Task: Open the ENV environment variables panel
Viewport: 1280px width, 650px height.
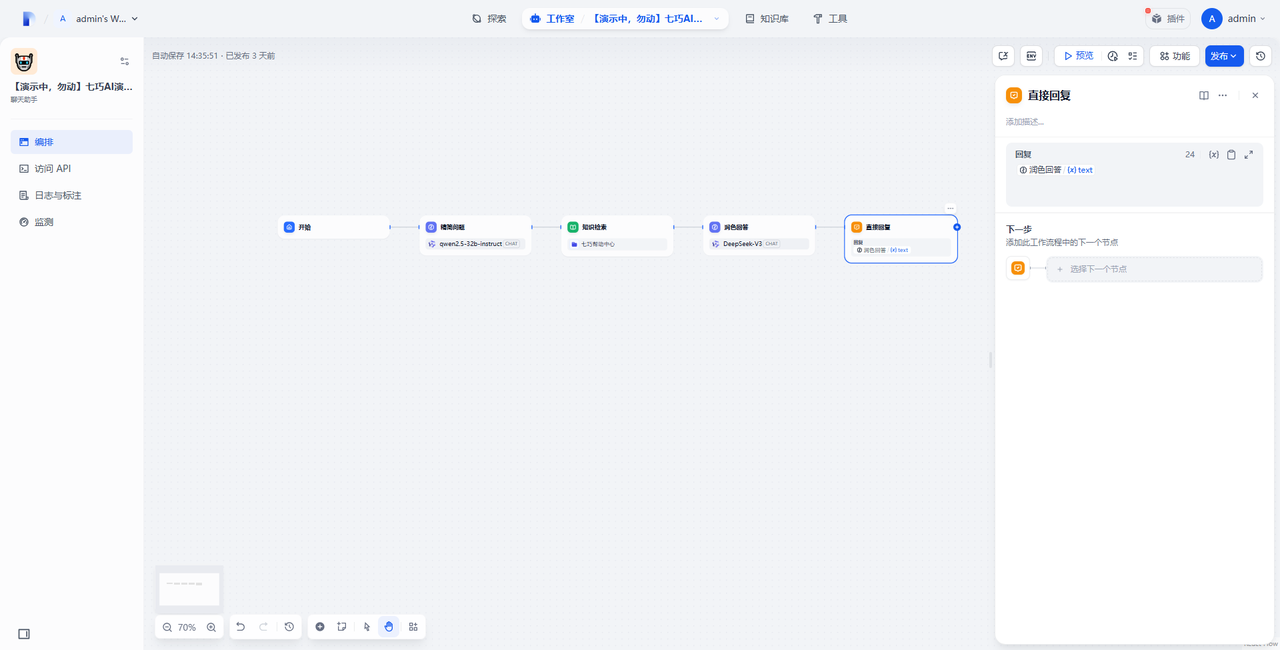Action: [1031, 56]
